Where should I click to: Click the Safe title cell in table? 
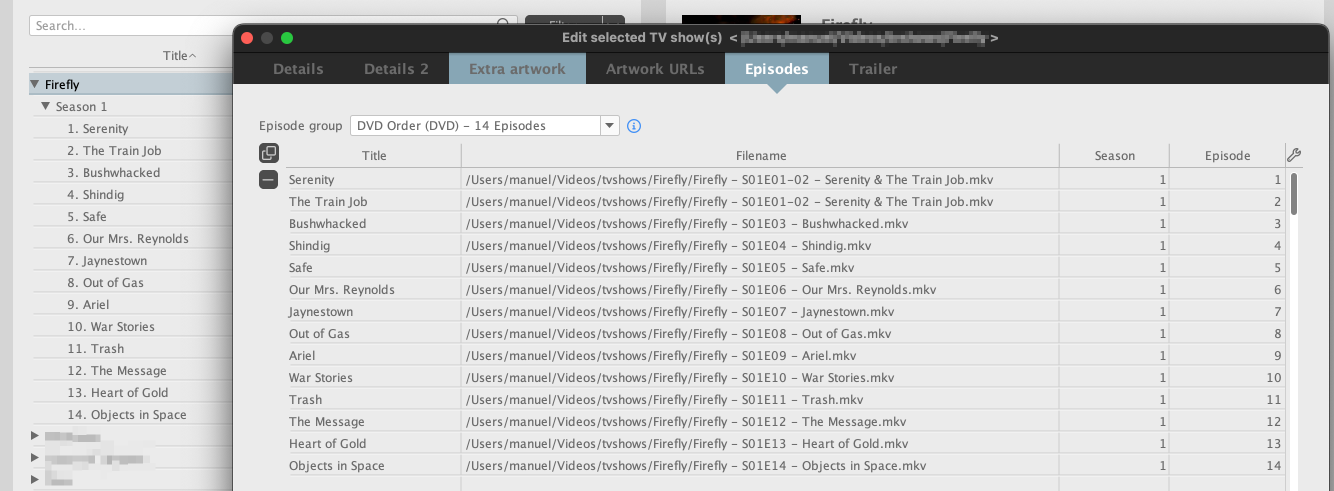374,268
